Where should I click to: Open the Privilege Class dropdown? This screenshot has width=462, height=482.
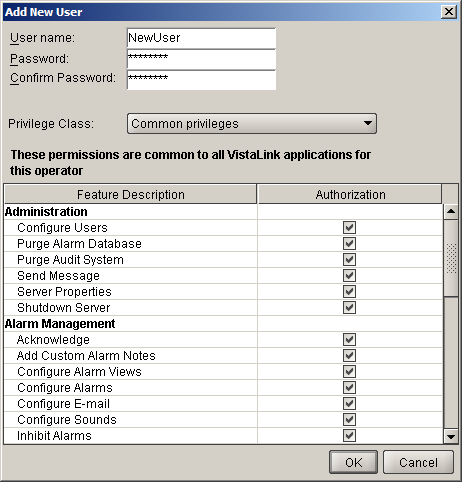pyautogui.click(x=252, y=124)
